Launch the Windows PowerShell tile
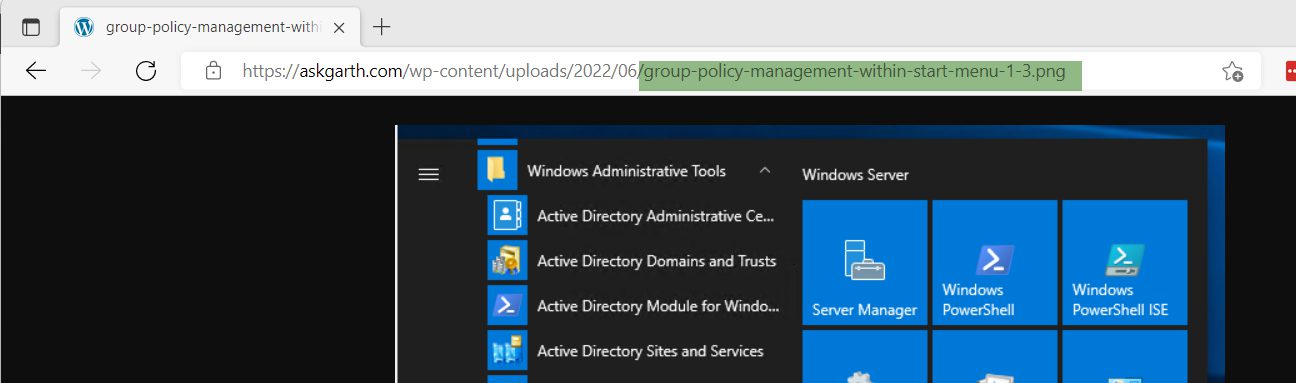The width and height of the screenshot is (1296, 383). click(x=994, y=262)
